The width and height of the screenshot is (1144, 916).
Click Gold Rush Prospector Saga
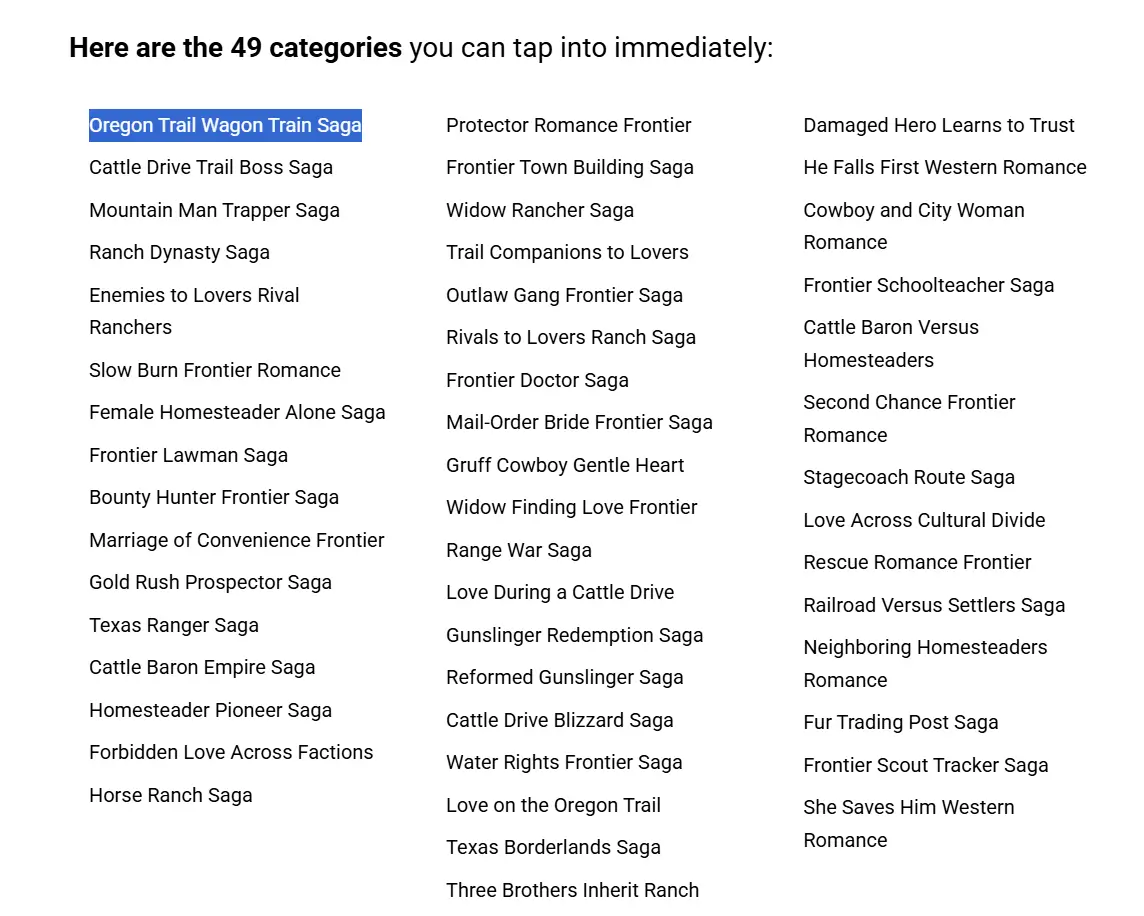(x=210, y=582)
